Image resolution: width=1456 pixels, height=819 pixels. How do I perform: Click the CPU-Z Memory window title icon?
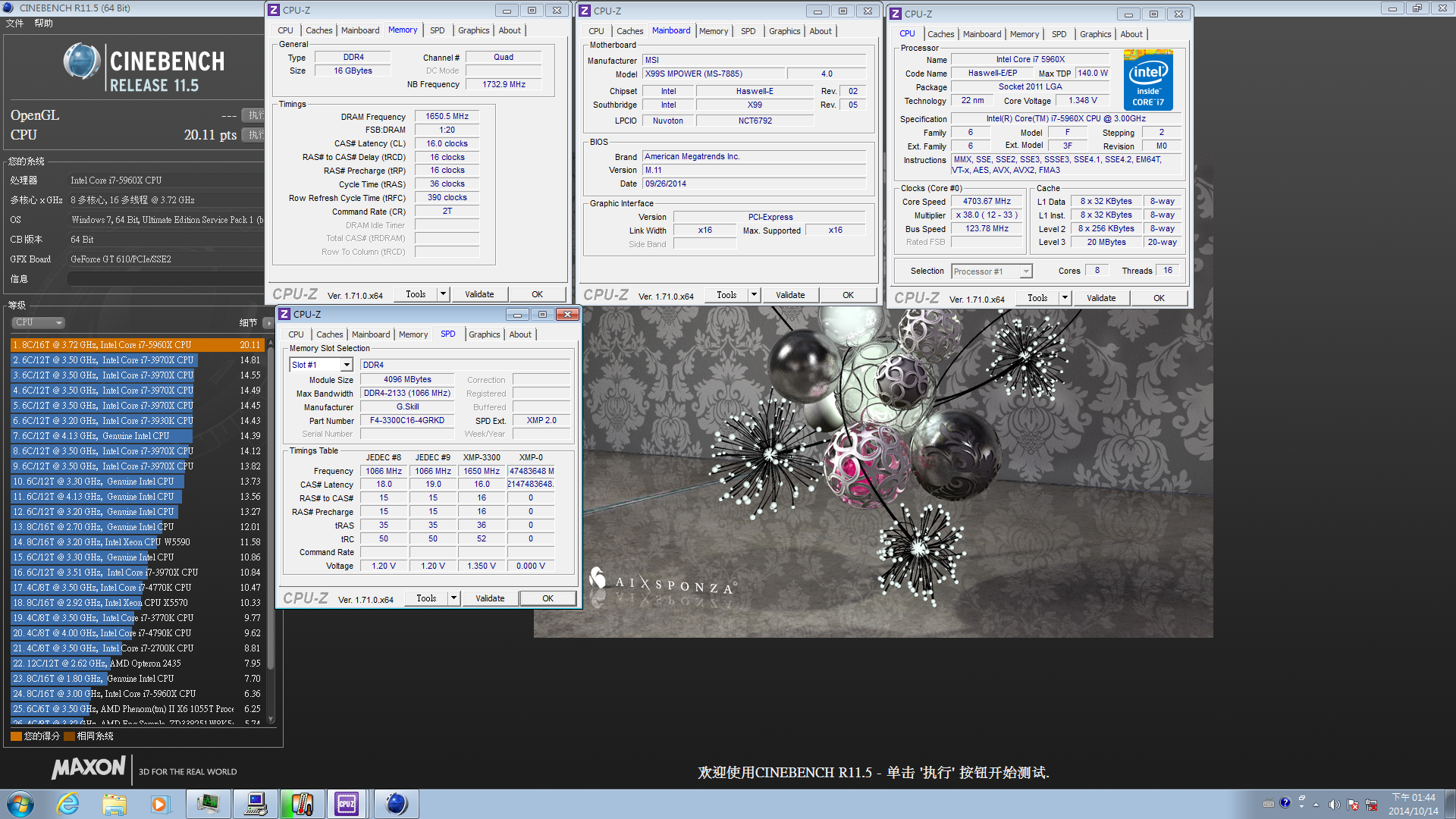tap(274, 11)
